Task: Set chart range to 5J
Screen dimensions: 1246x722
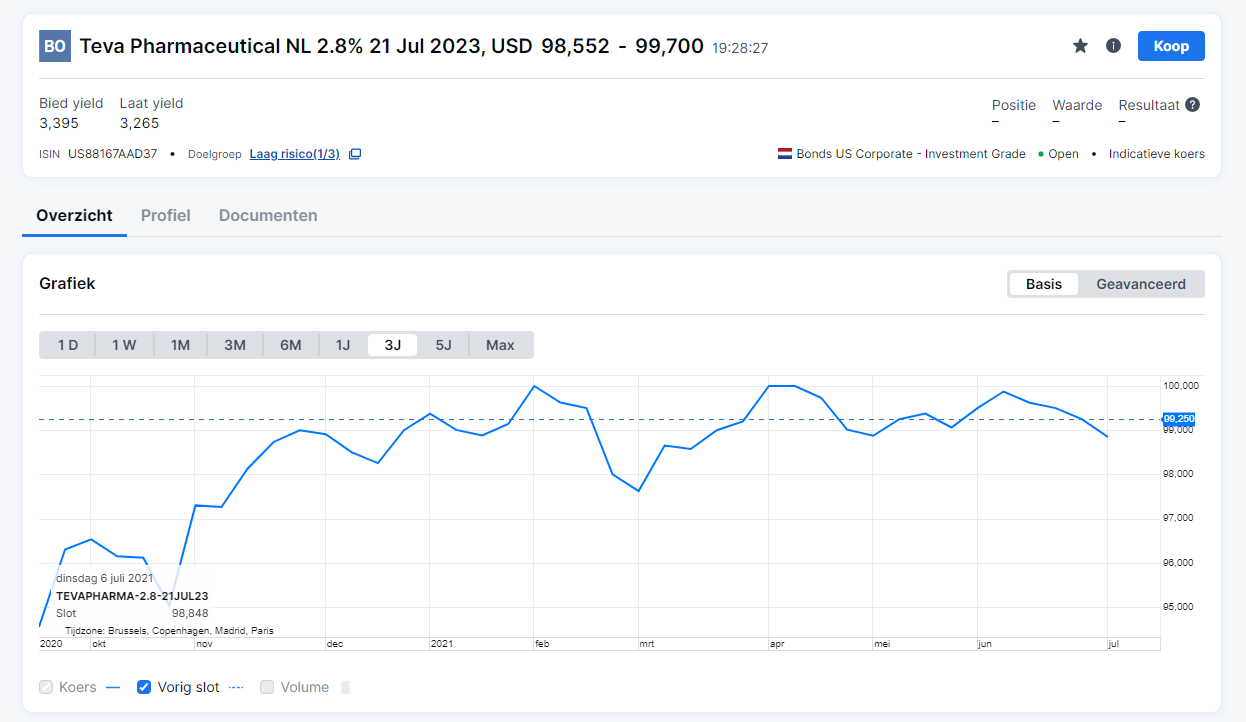Action: coord(444,345)
